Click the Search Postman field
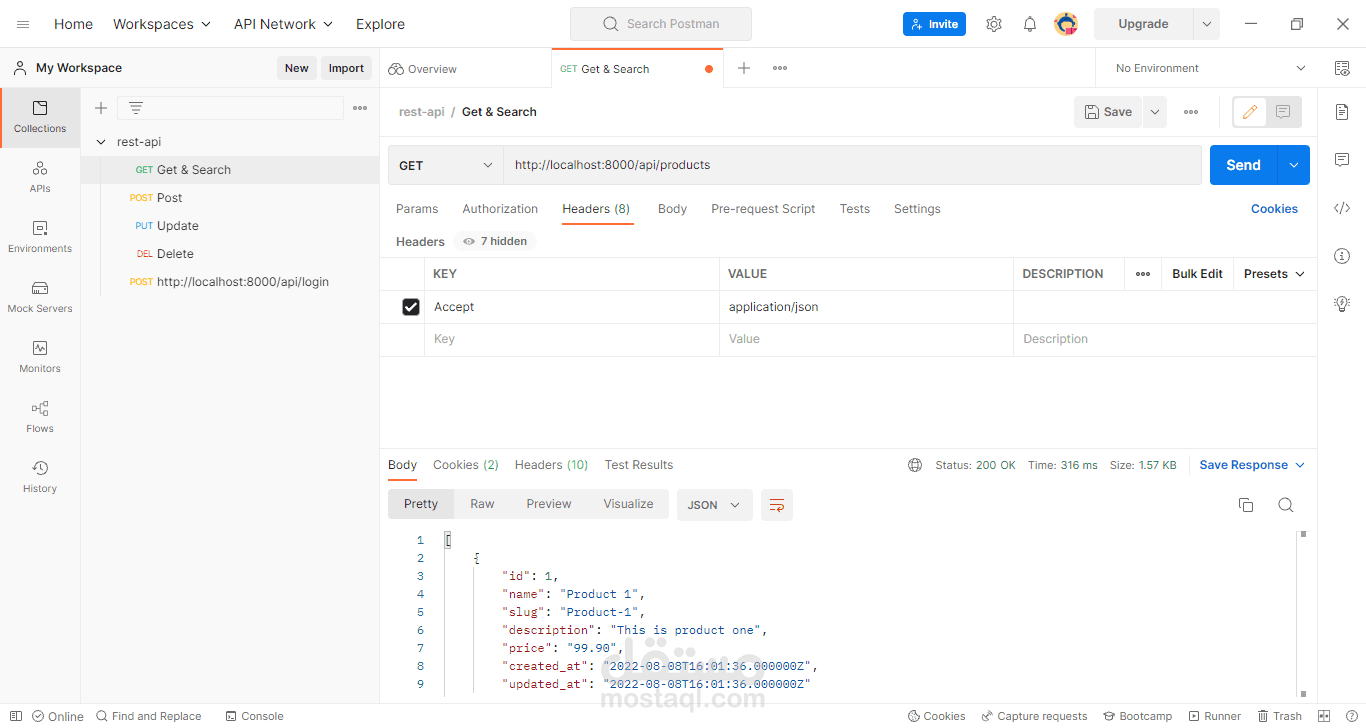1366x728 pixels. (661, 24)
